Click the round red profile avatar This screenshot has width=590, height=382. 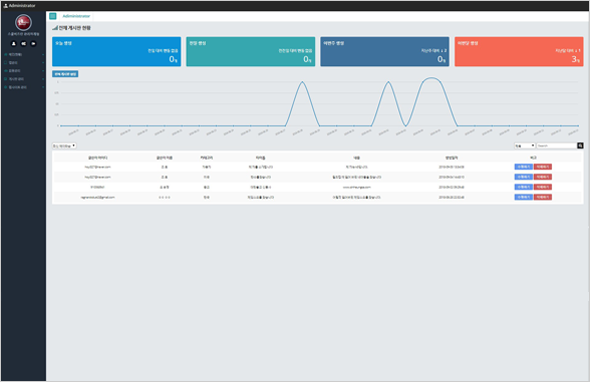[23, 22]
